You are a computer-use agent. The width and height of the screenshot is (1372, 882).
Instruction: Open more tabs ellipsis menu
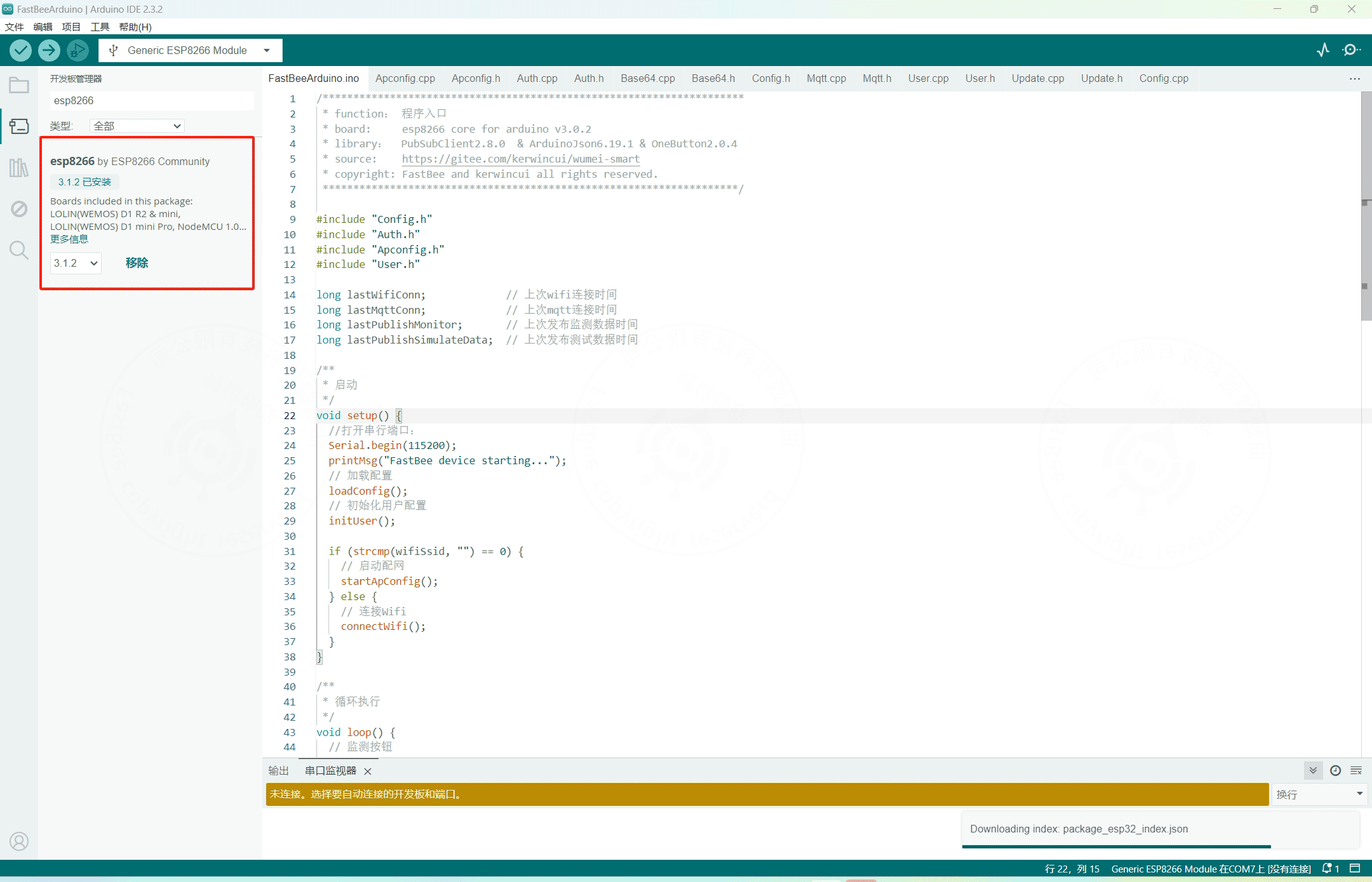[x=1355, y=79]
